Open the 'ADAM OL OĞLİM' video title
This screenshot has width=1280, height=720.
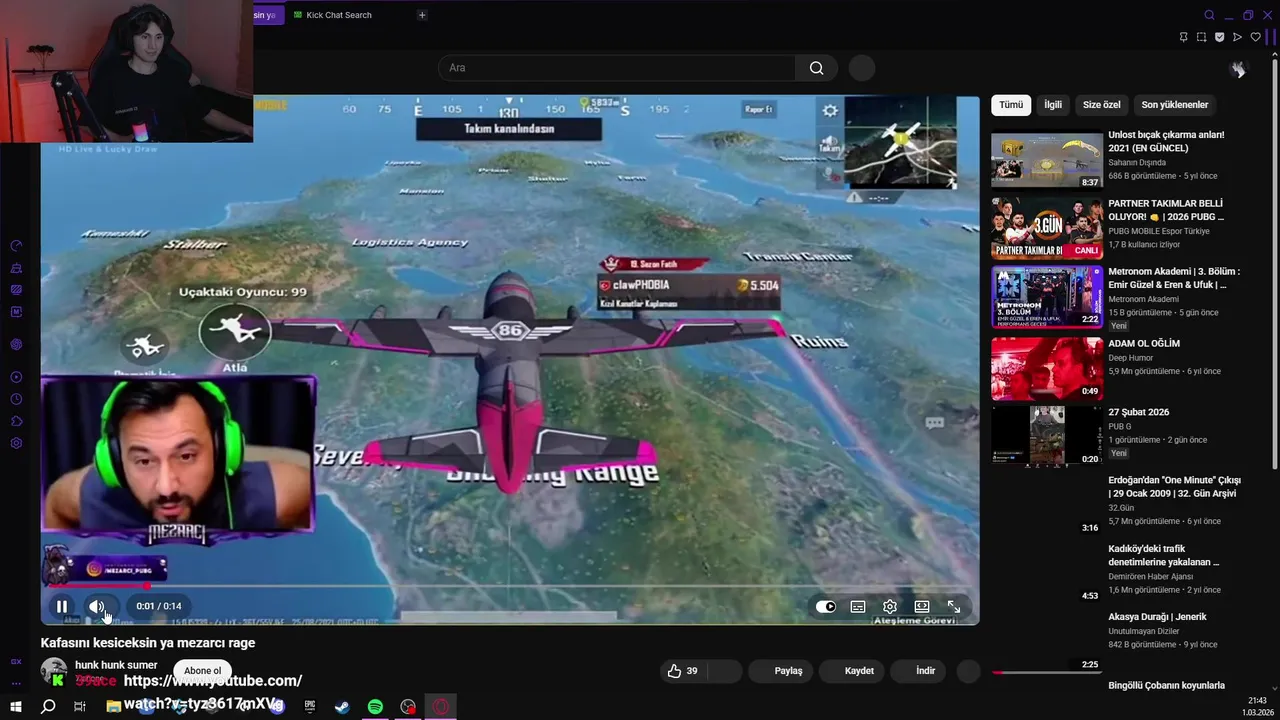click(x=1144, y=343)
